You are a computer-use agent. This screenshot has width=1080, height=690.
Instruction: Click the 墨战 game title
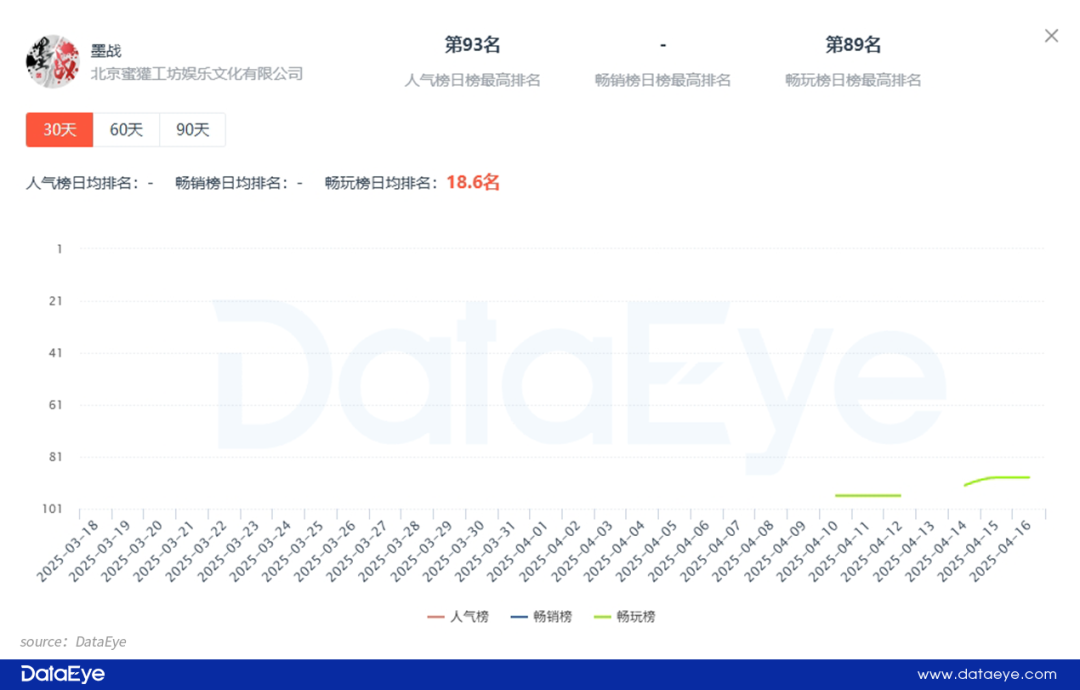(106, 50)
